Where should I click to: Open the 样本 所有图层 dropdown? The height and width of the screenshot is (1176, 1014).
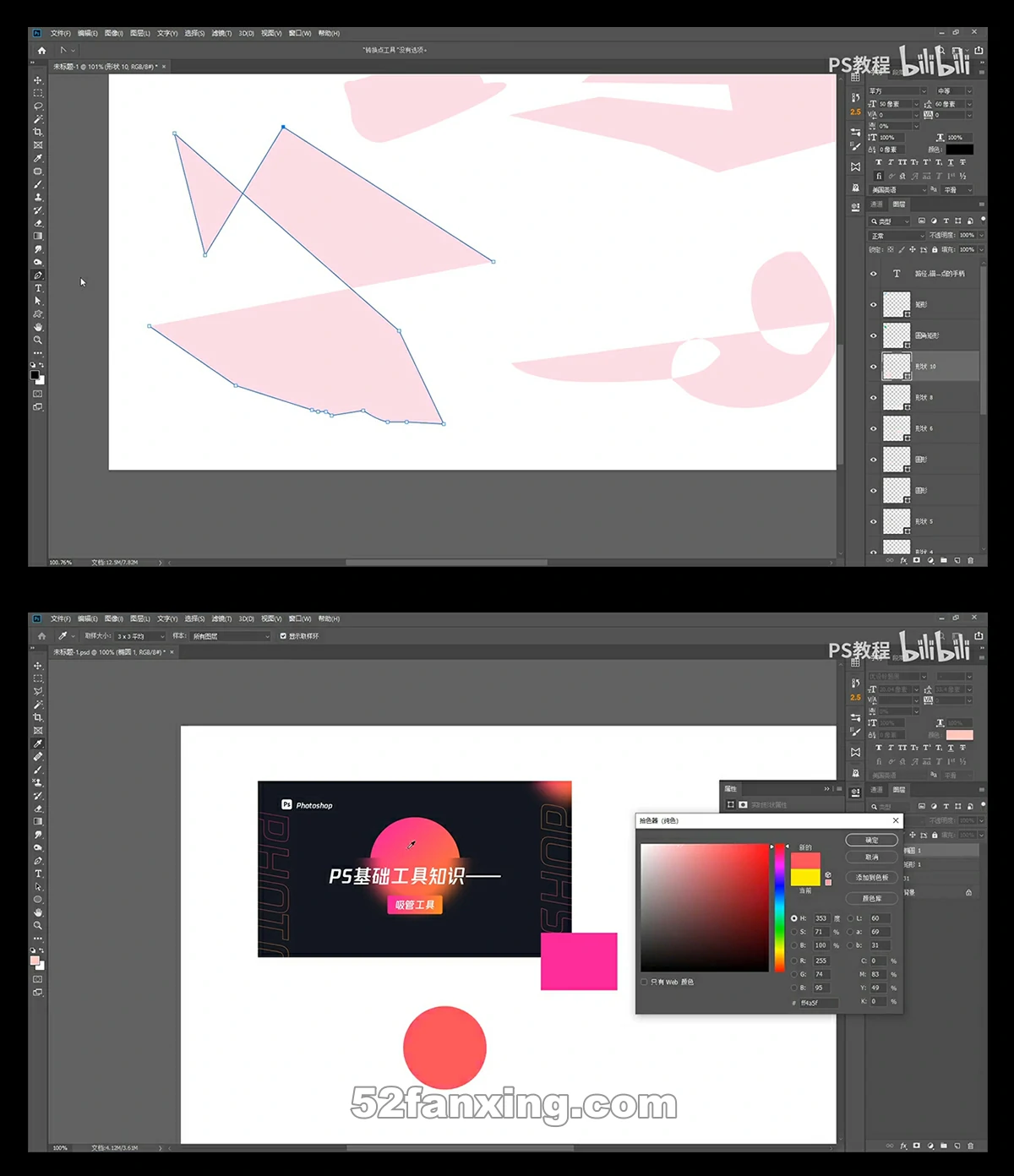pos(231,636)
